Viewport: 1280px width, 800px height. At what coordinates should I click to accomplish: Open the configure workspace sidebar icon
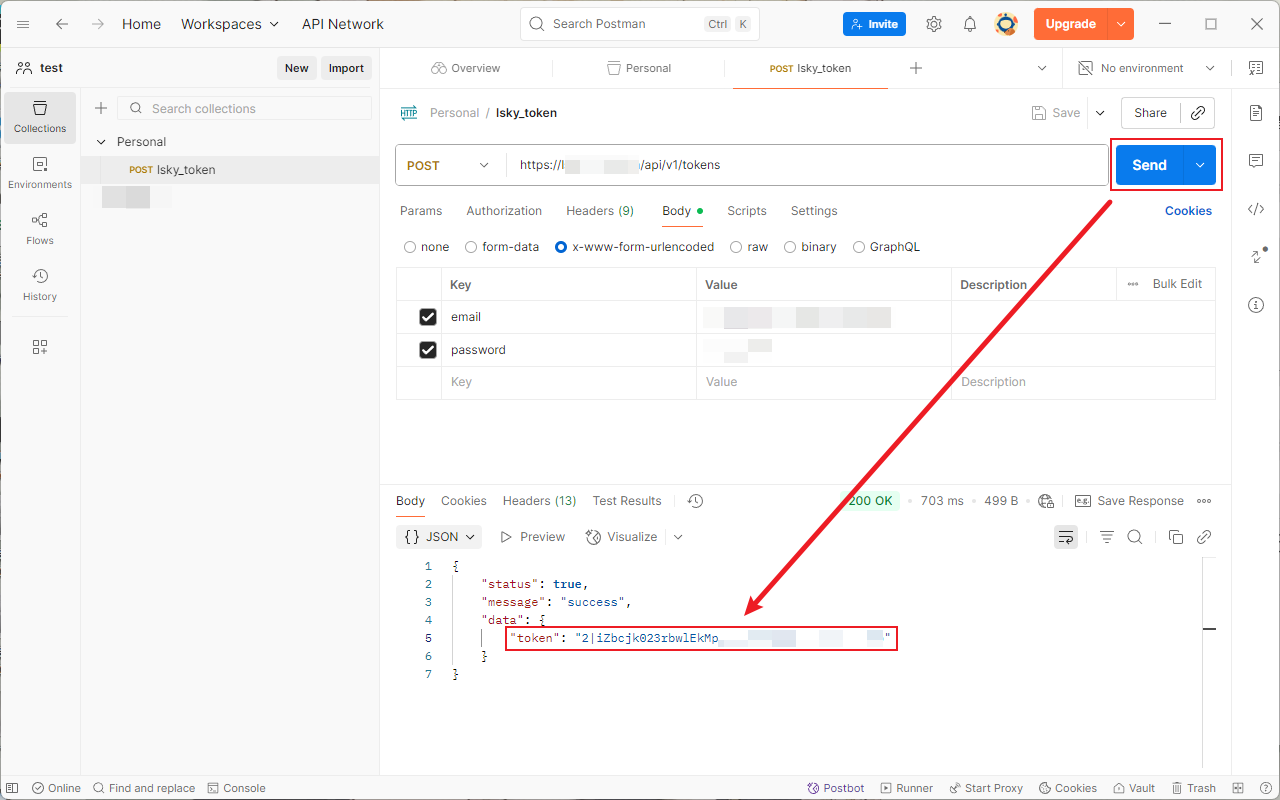[x=40, y=347]
